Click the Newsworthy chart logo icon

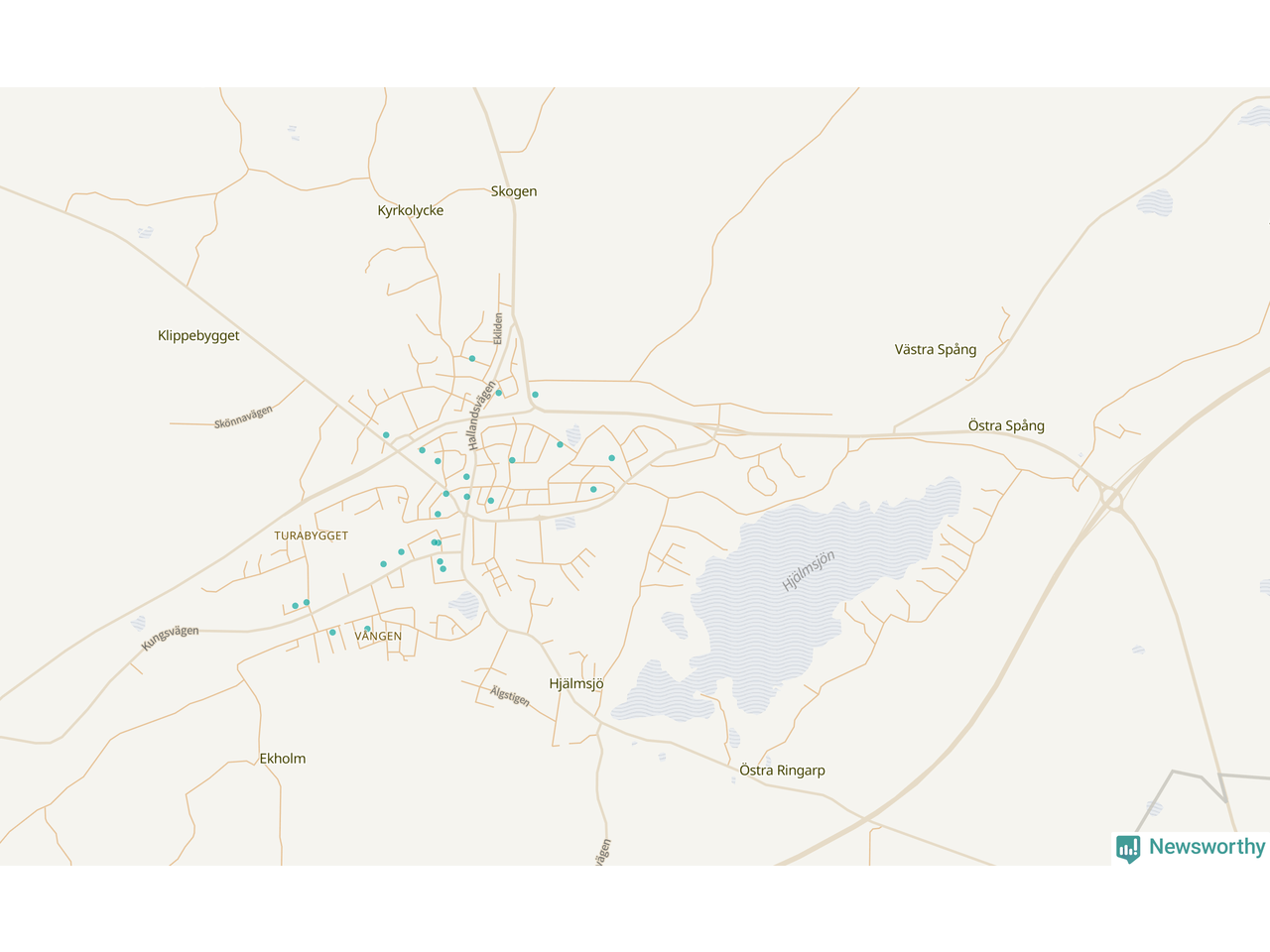[1128, 848]
